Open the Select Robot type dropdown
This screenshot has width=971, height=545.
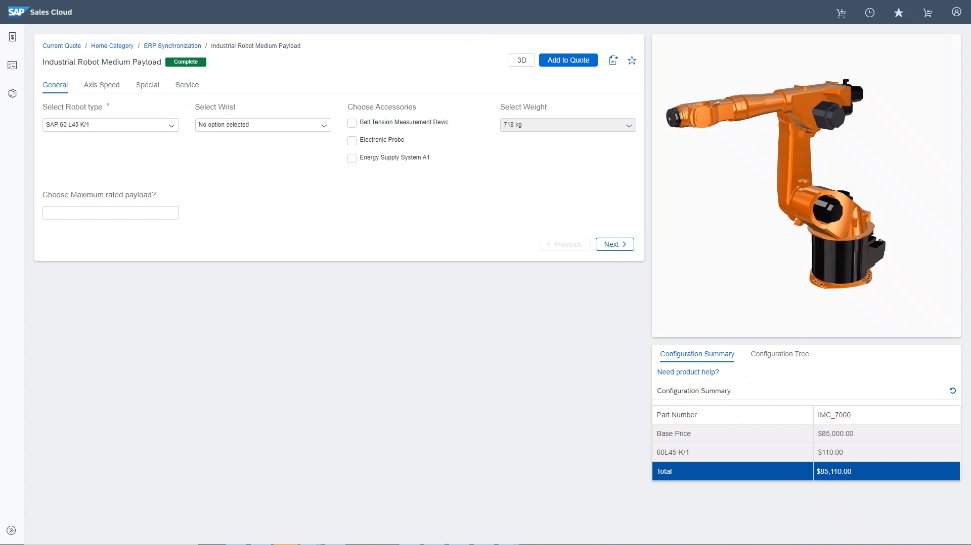tap(110, 125)
